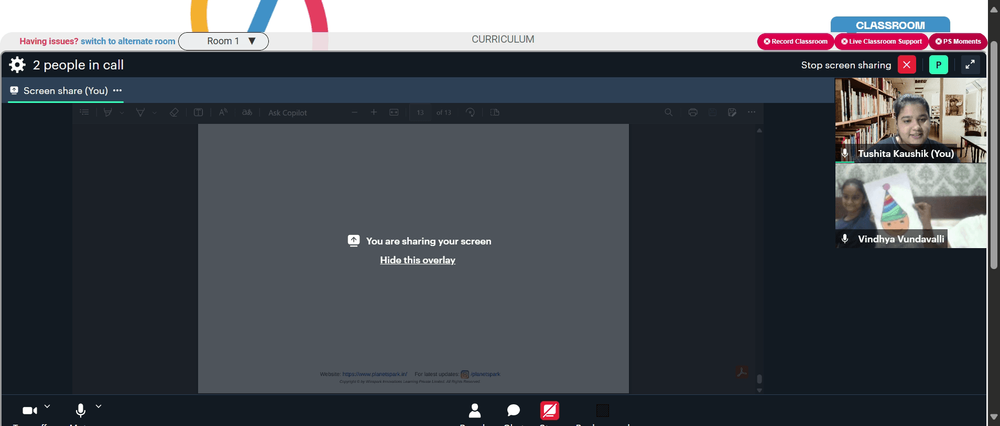Open the Room 1 dropdown
1000x426 pixels.
click(x=223, y=41)
